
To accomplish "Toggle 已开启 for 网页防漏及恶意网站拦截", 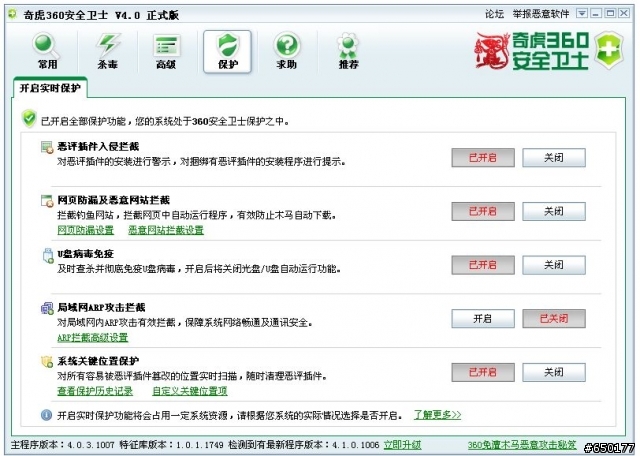I will 483,211.
